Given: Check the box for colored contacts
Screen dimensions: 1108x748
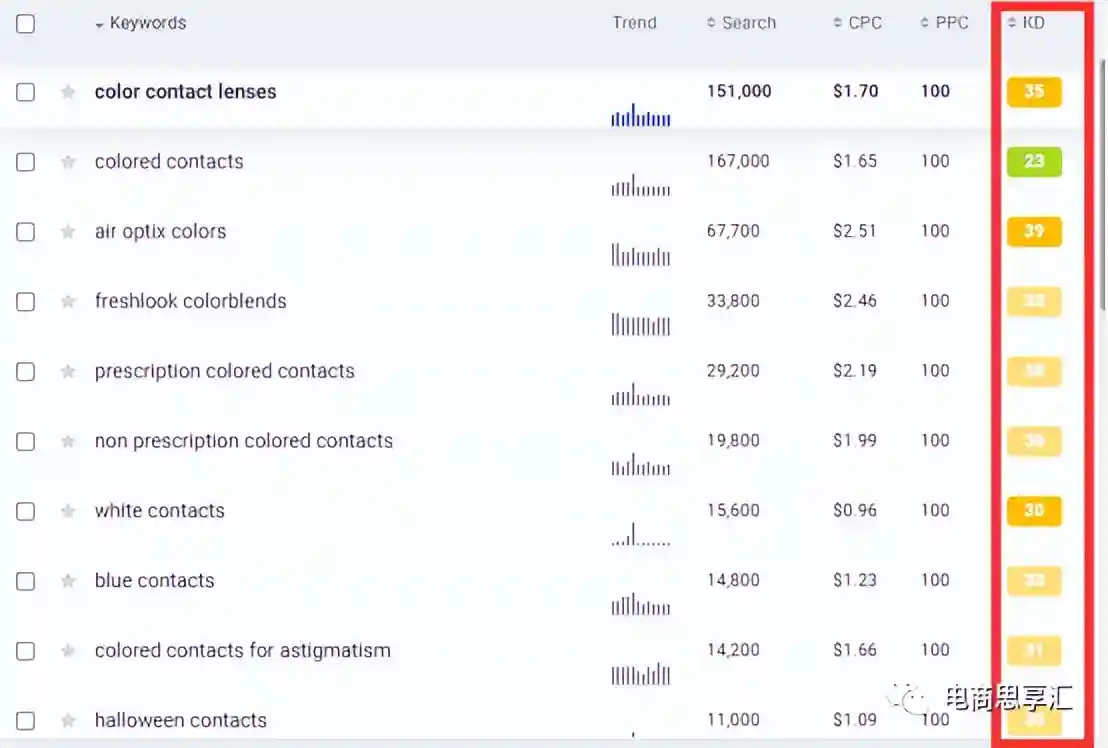Looking at the screenshot, I should coord(26,162).
